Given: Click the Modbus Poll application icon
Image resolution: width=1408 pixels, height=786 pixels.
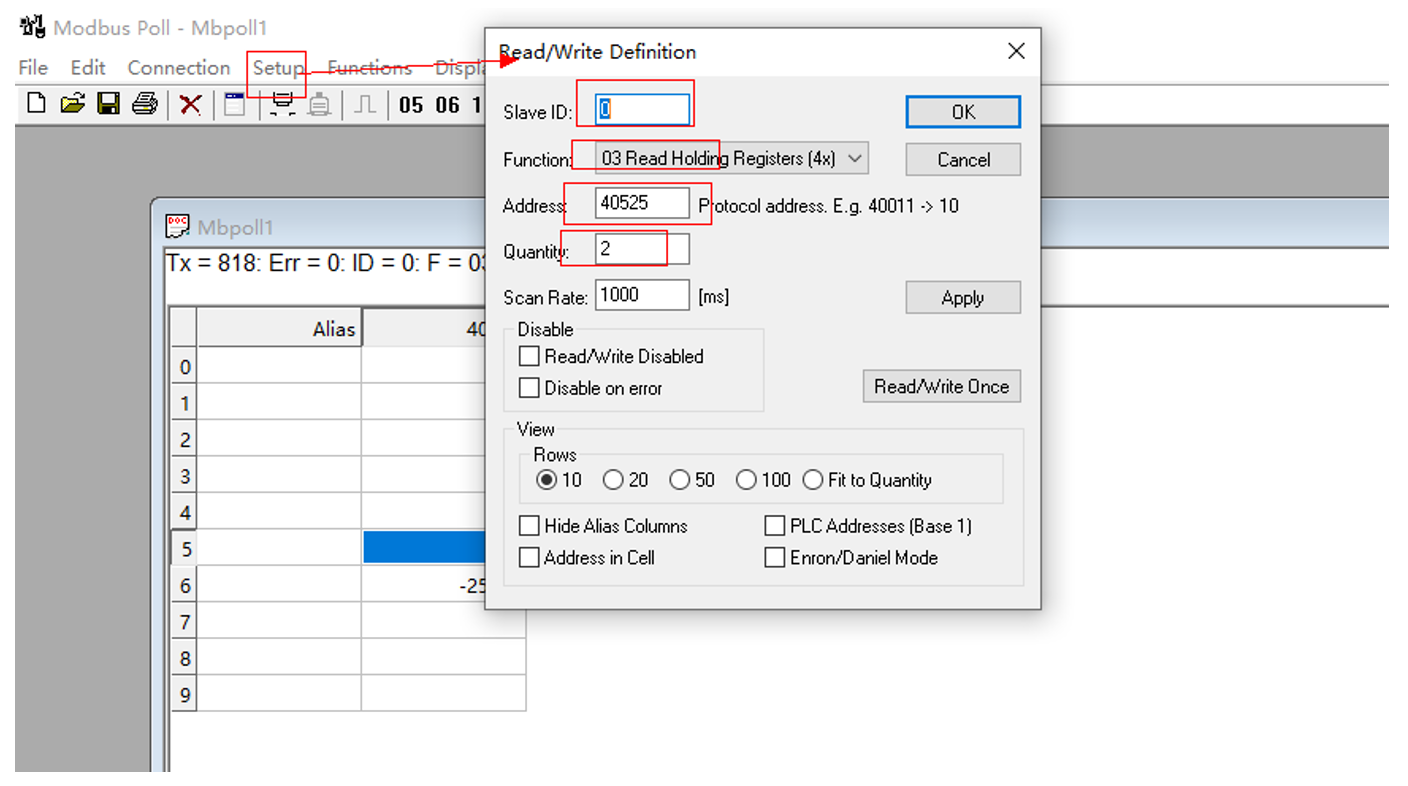Looking at the screenshot, I should pos(32,26).
